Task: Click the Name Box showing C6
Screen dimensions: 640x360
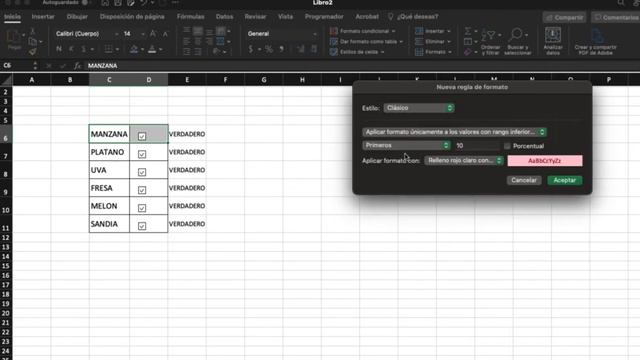Action: tap(16, 66)
